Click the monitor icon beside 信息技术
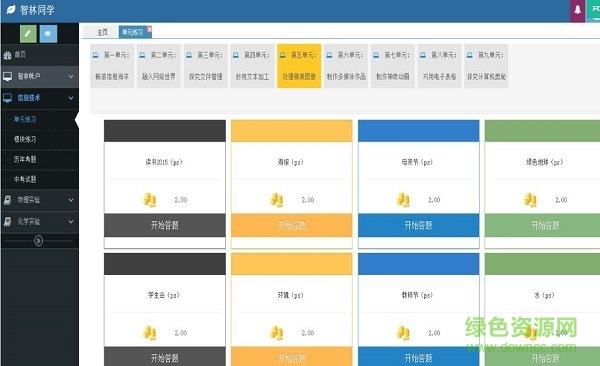Screen dimensions: 600x366 (x=7, y=98)
